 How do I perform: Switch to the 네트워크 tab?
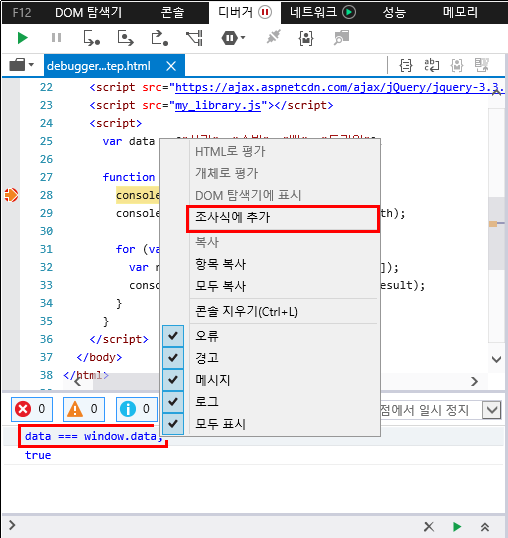(322, 13)
